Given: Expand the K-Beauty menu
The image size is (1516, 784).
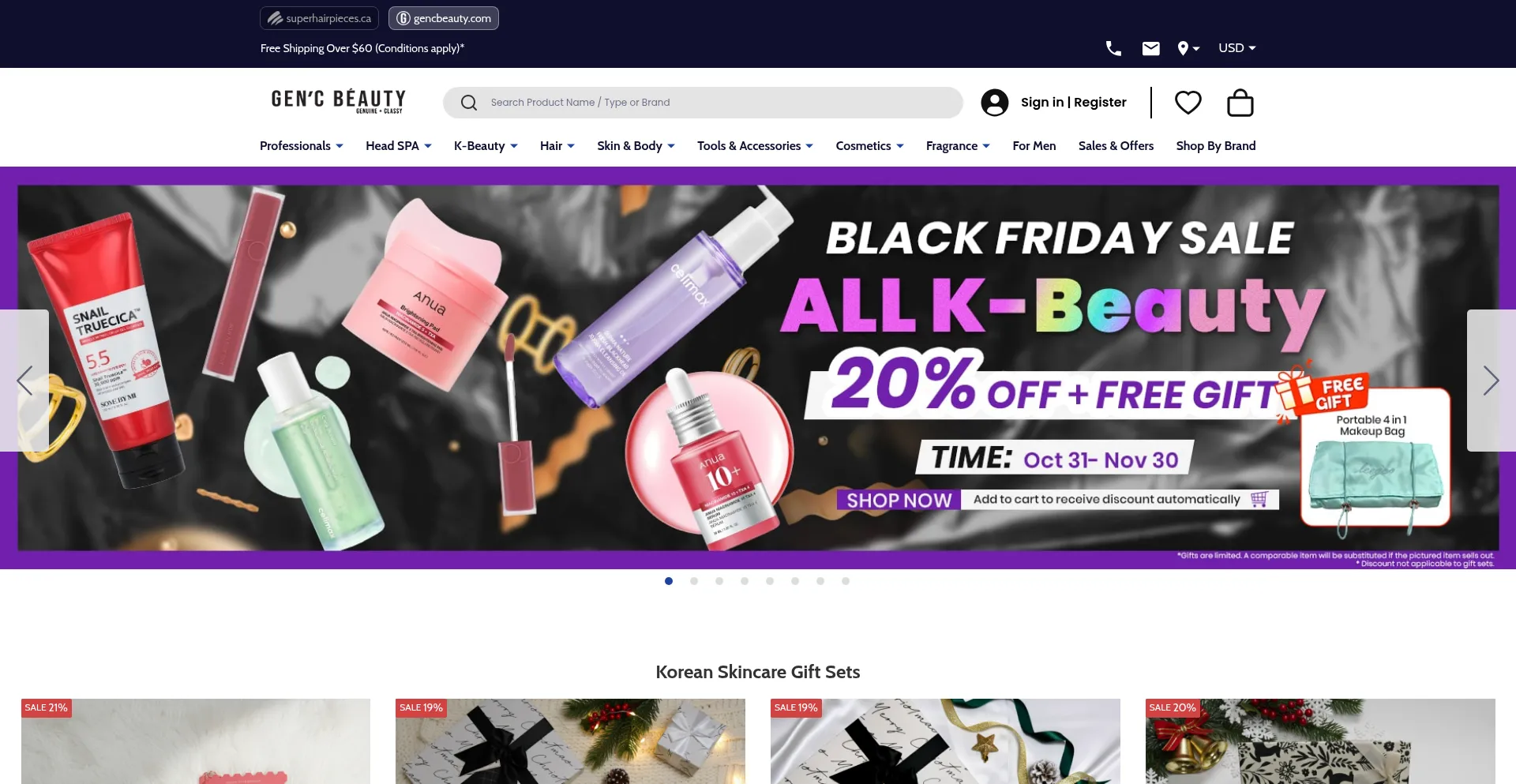Looking at the screenshot, I should pyautogui.click(x=486, y=146).
